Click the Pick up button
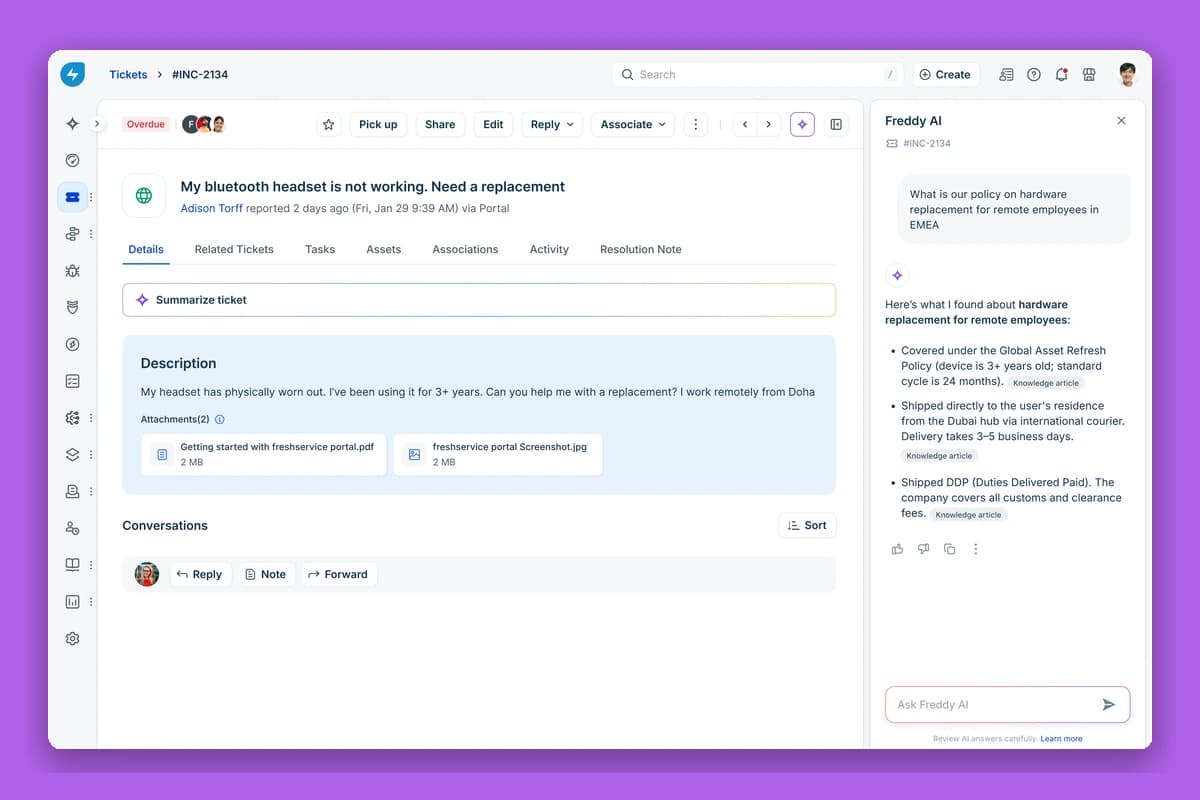Screen dimensions: 1200x800 click(x=378, y=124)
